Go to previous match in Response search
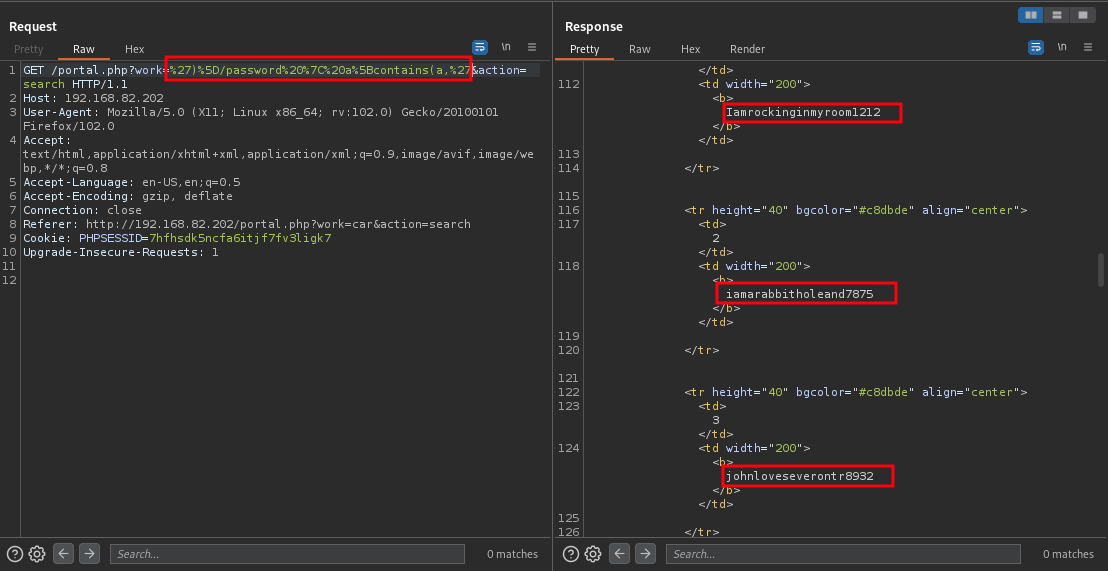Viewport: 1108px width, 571px height. 620,554
